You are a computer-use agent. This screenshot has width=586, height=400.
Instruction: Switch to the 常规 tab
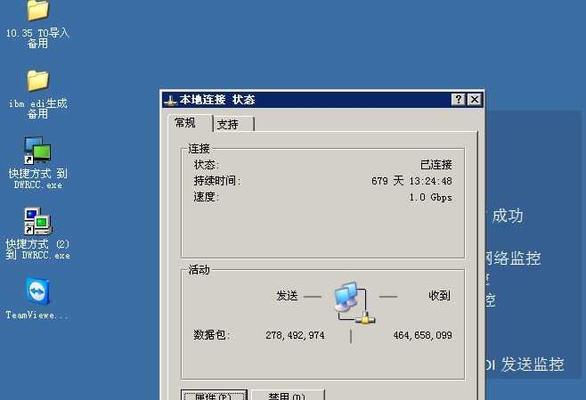click(x=185, y=123)
